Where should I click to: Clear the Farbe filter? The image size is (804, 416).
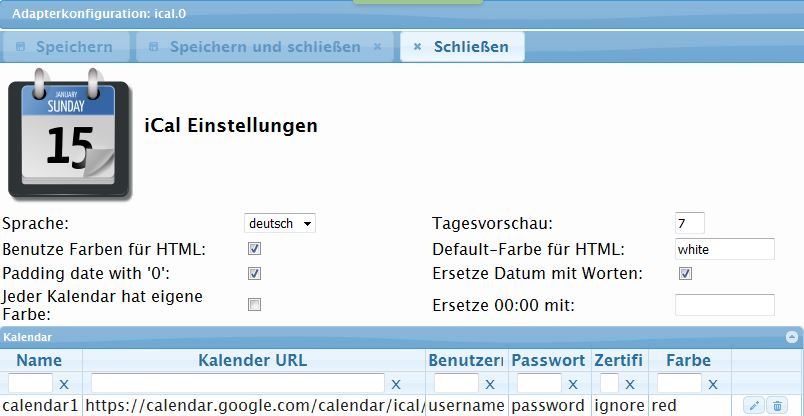pyautogui.click(x=713, y=384)
